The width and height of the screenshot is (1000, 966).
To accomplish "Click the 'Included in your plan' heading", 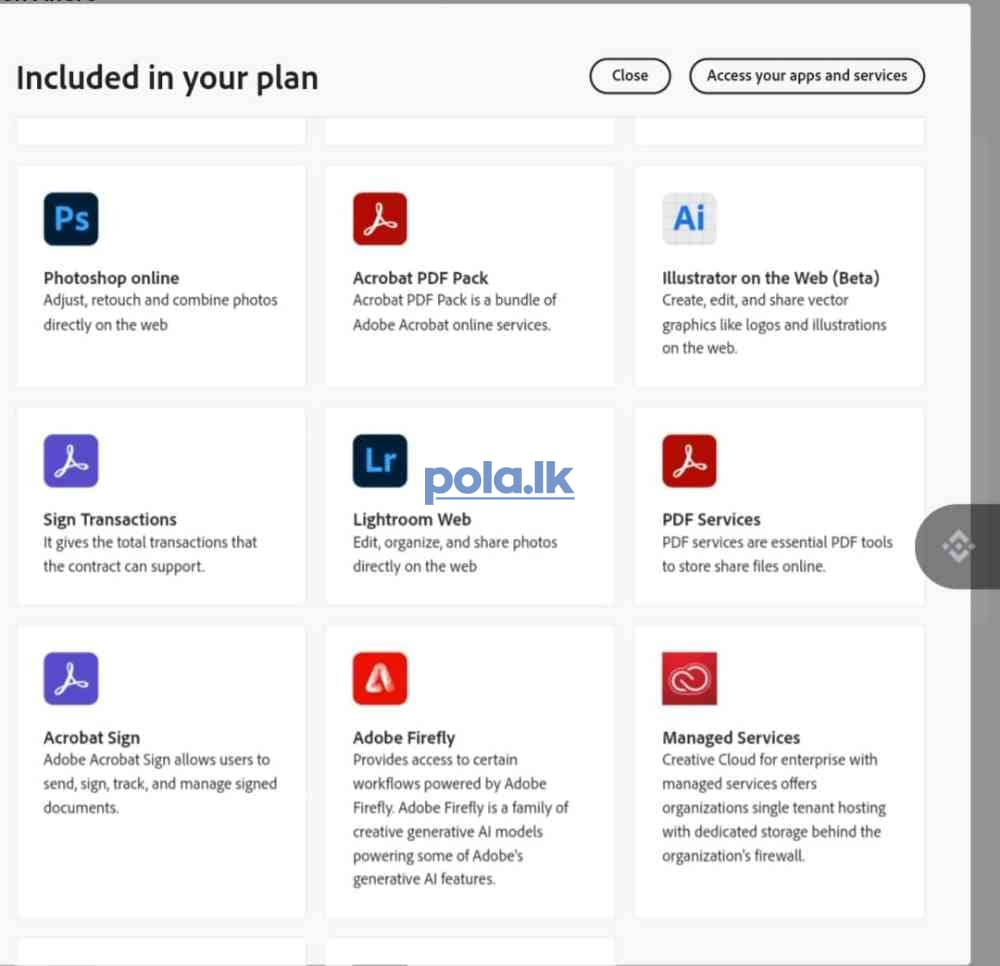I will point(167,78).
